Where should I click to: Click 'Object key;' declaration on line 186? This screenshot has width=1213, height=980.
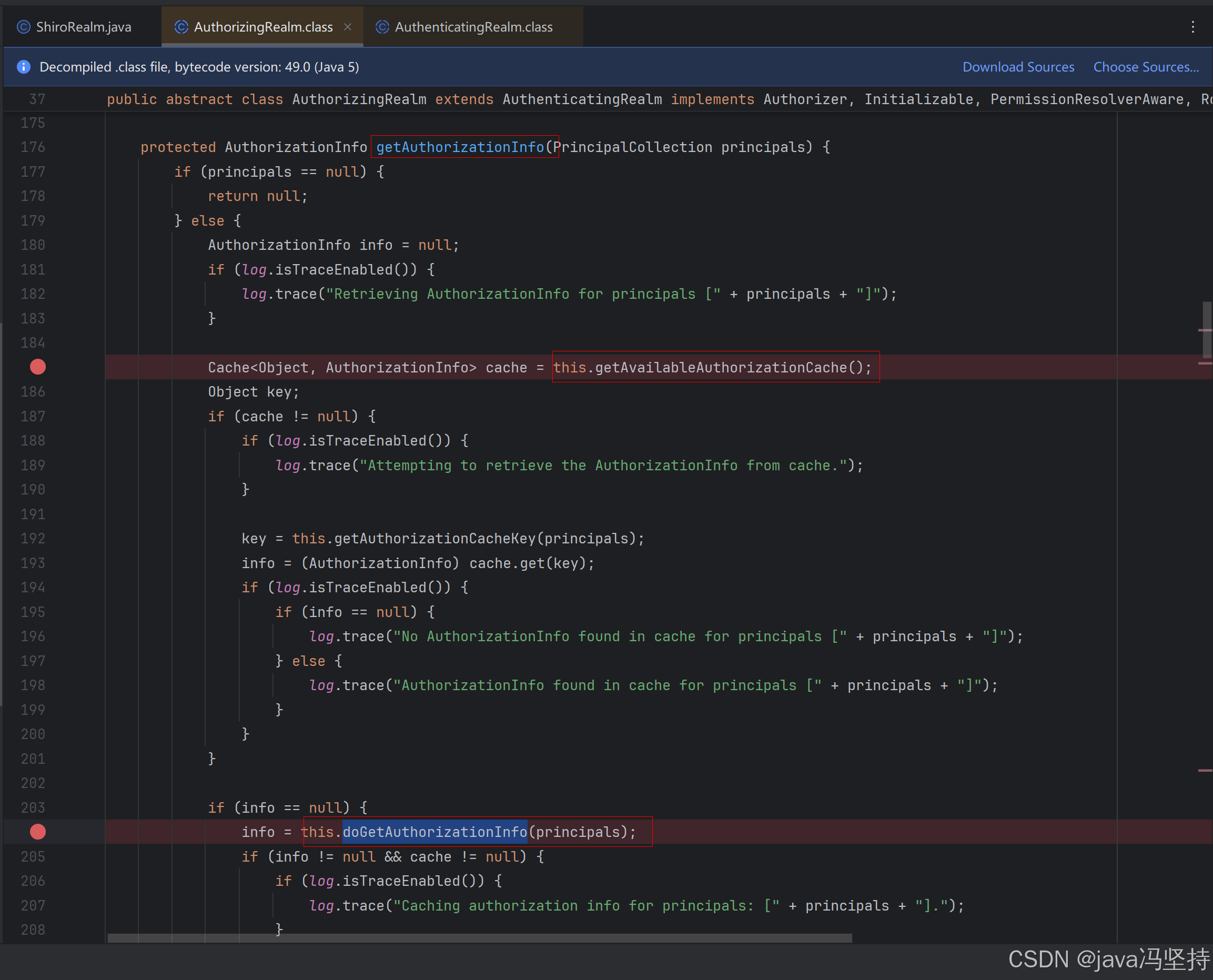tap(254, 392)
